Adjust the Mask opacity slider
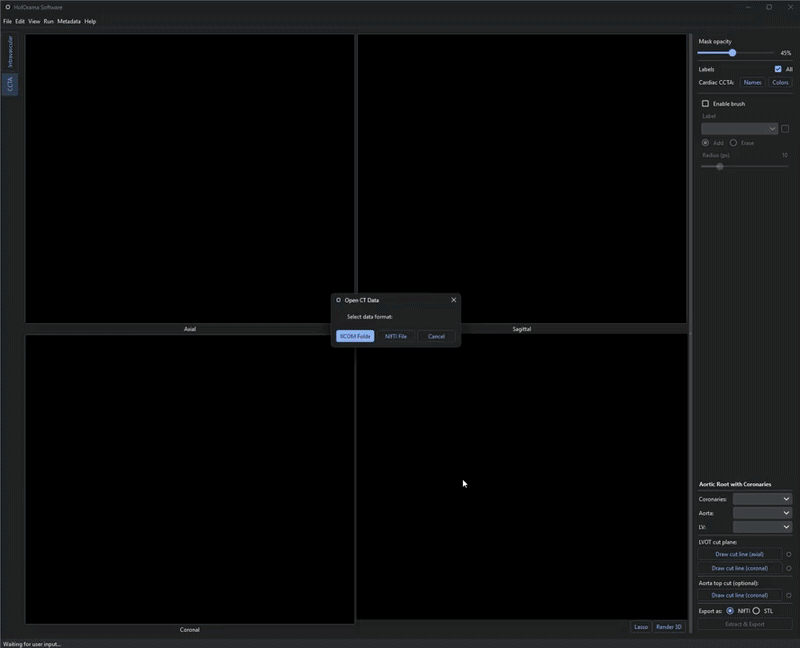 click(735, 53)
